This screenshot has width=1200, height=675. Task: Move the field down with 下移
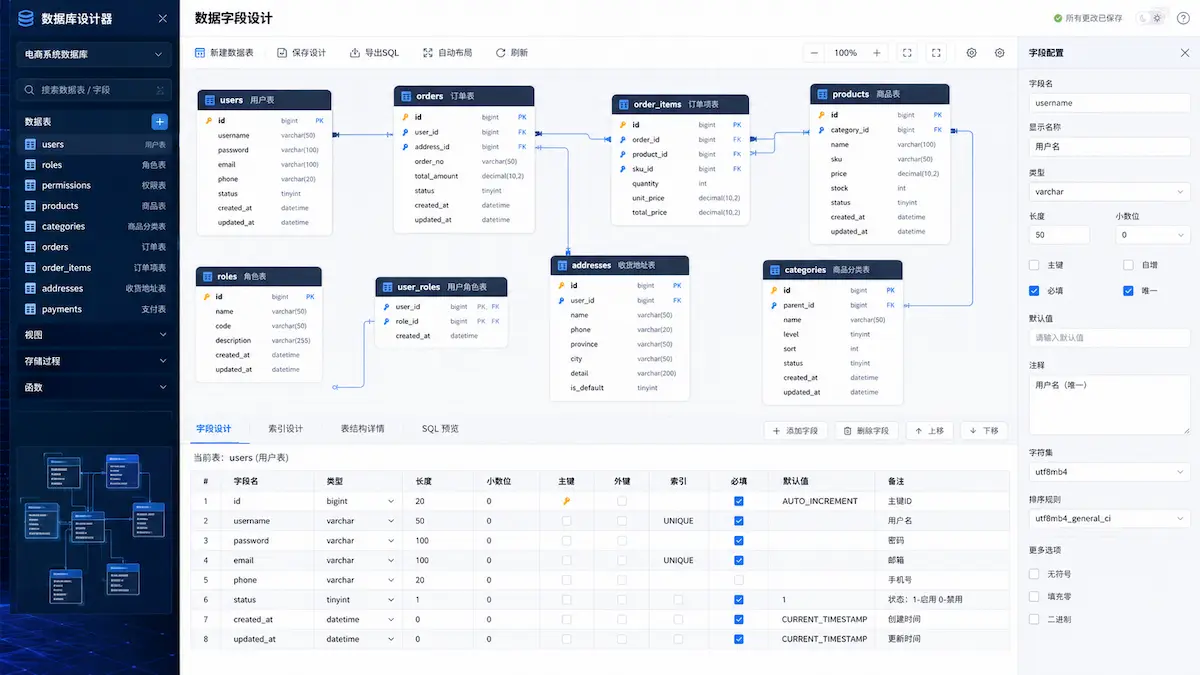coord(984,430)
